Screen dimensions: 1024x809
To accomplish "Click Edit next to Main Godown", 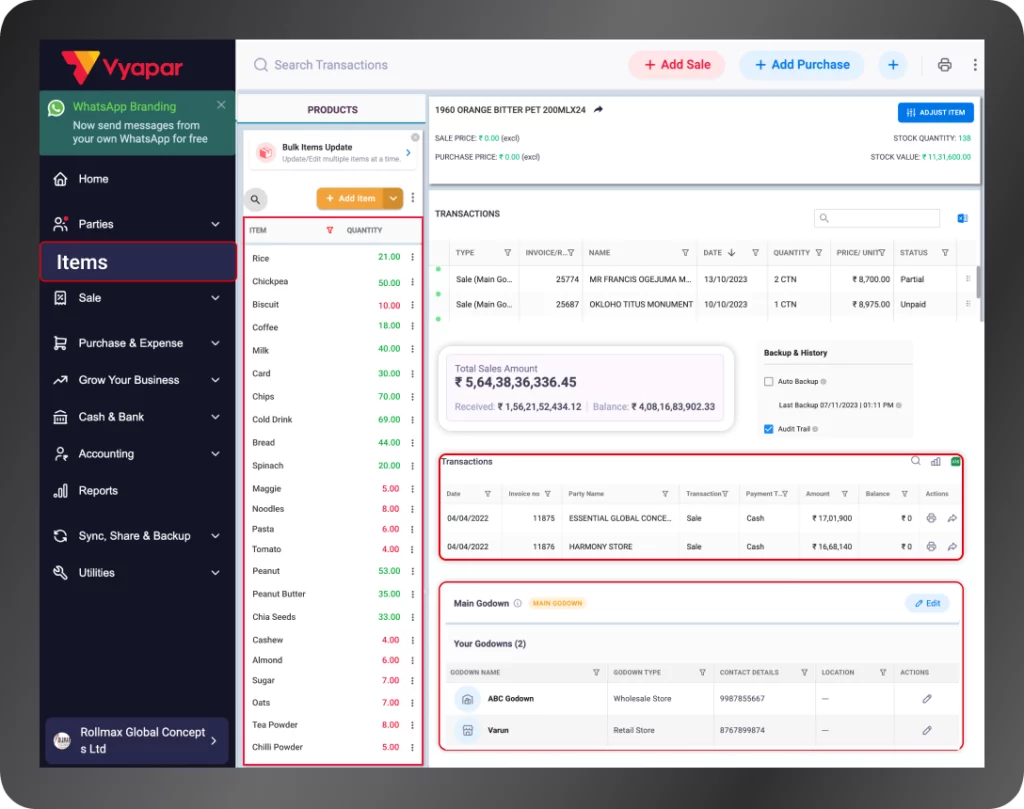I will pos(926,603).
